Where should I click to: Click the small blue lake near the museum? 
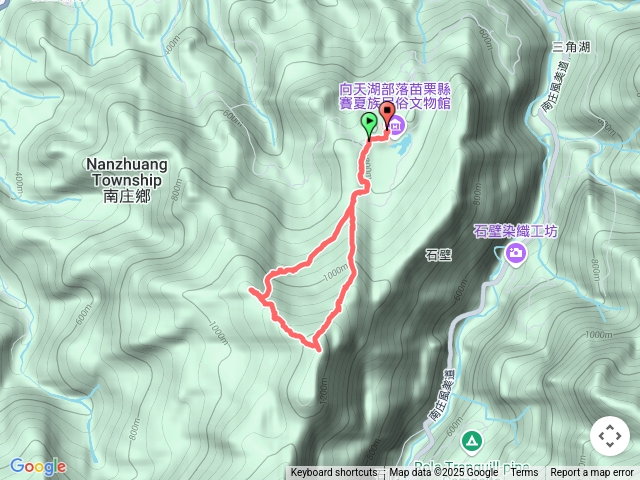coord(400,145)
